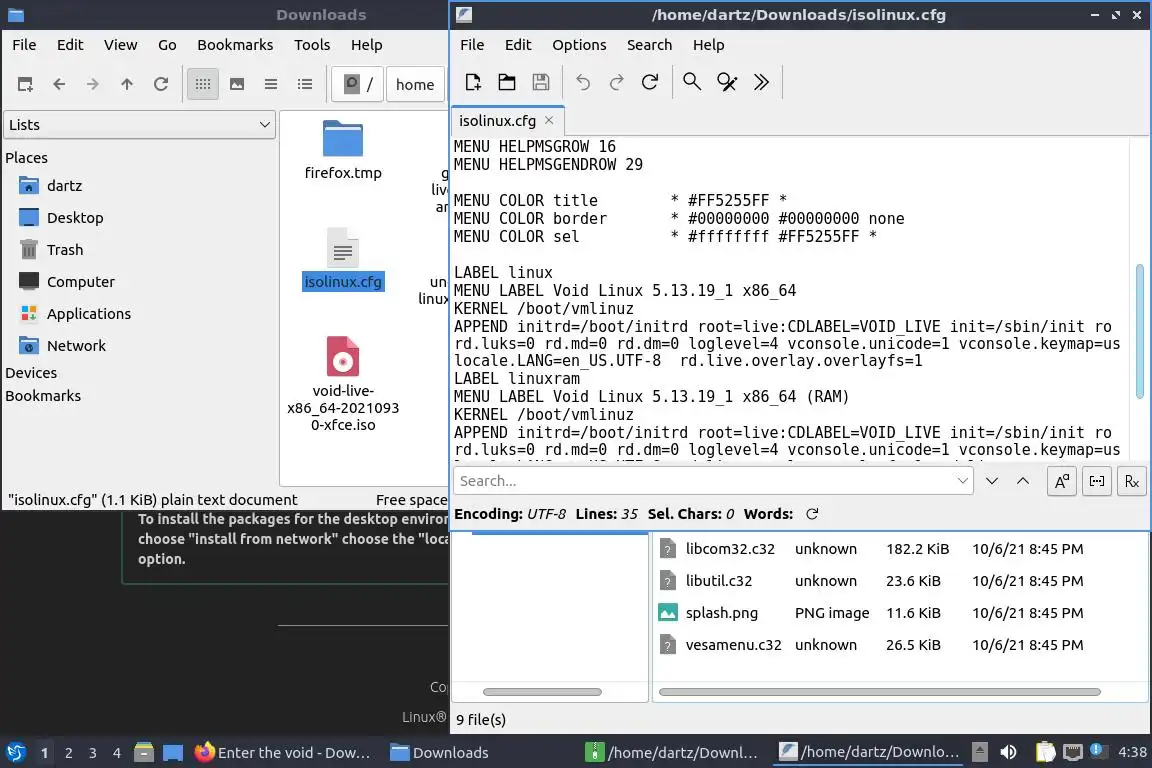Click the Open file icon in the editor toolbar
The height and width of the screenshot is (768, 1152).
pos(507,82)
